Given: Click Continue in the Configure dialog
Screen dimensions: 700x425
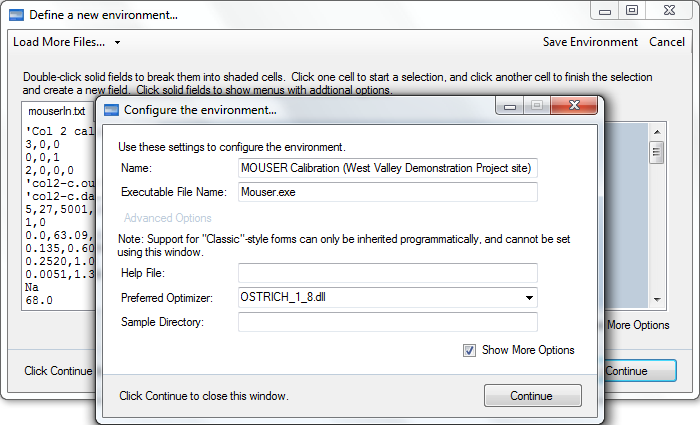Looking at the screenshot, I should click(x=533, y=396).
